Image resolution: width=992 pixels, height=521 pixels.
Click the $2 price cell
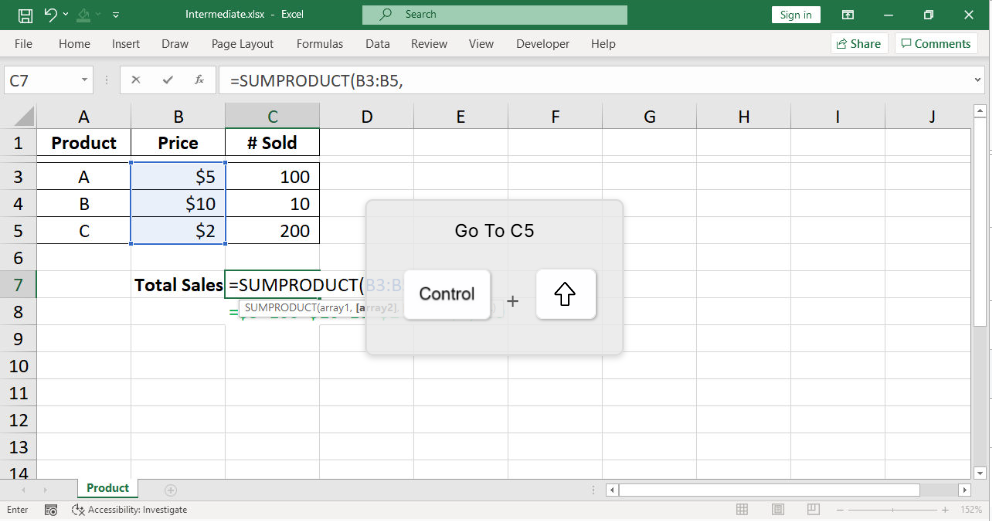[178, 231]
